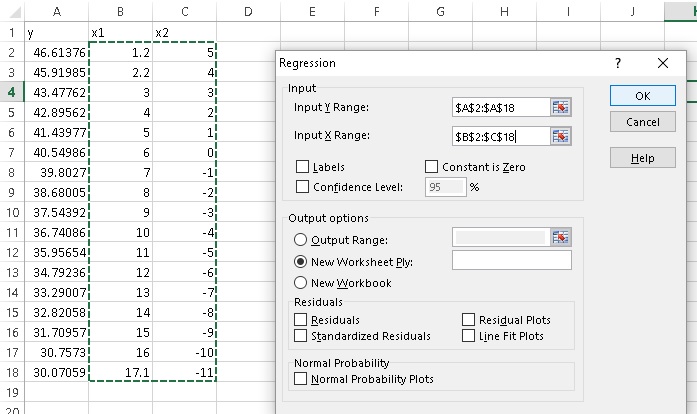The width and height of the screenshot is (697, 414).
Task: Tick the Residual Plots checkbox
Action: tap(470, 319)
